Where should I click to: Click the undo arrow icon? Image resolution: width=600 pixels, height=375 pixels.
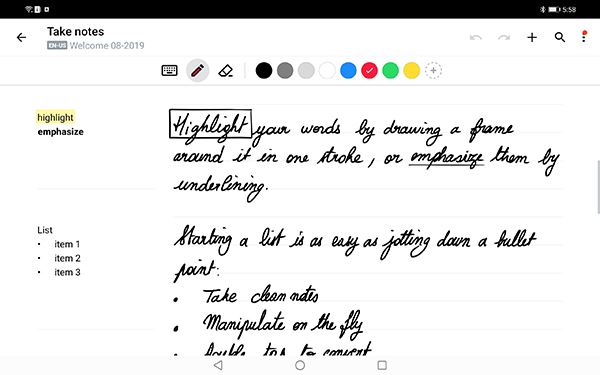476,38
